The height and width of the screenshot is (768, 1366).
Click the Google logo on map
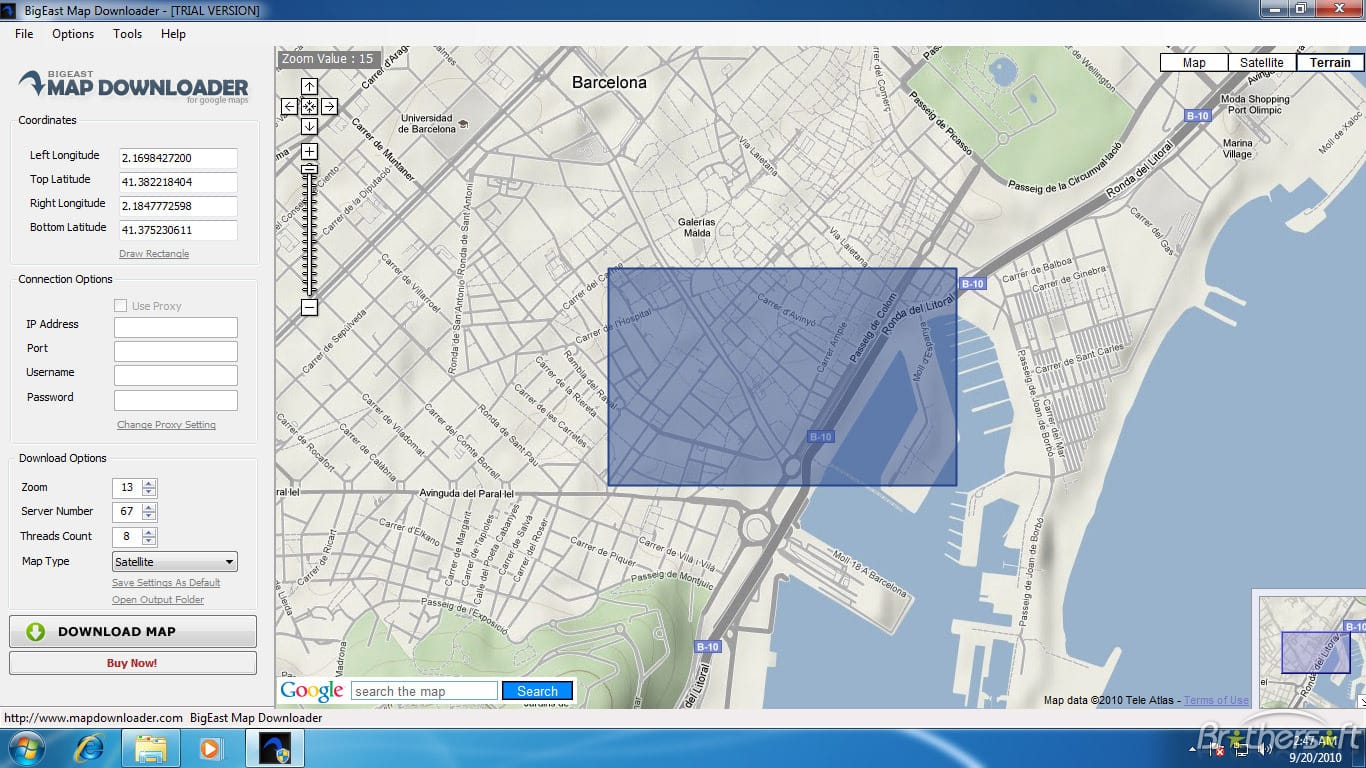312,691
